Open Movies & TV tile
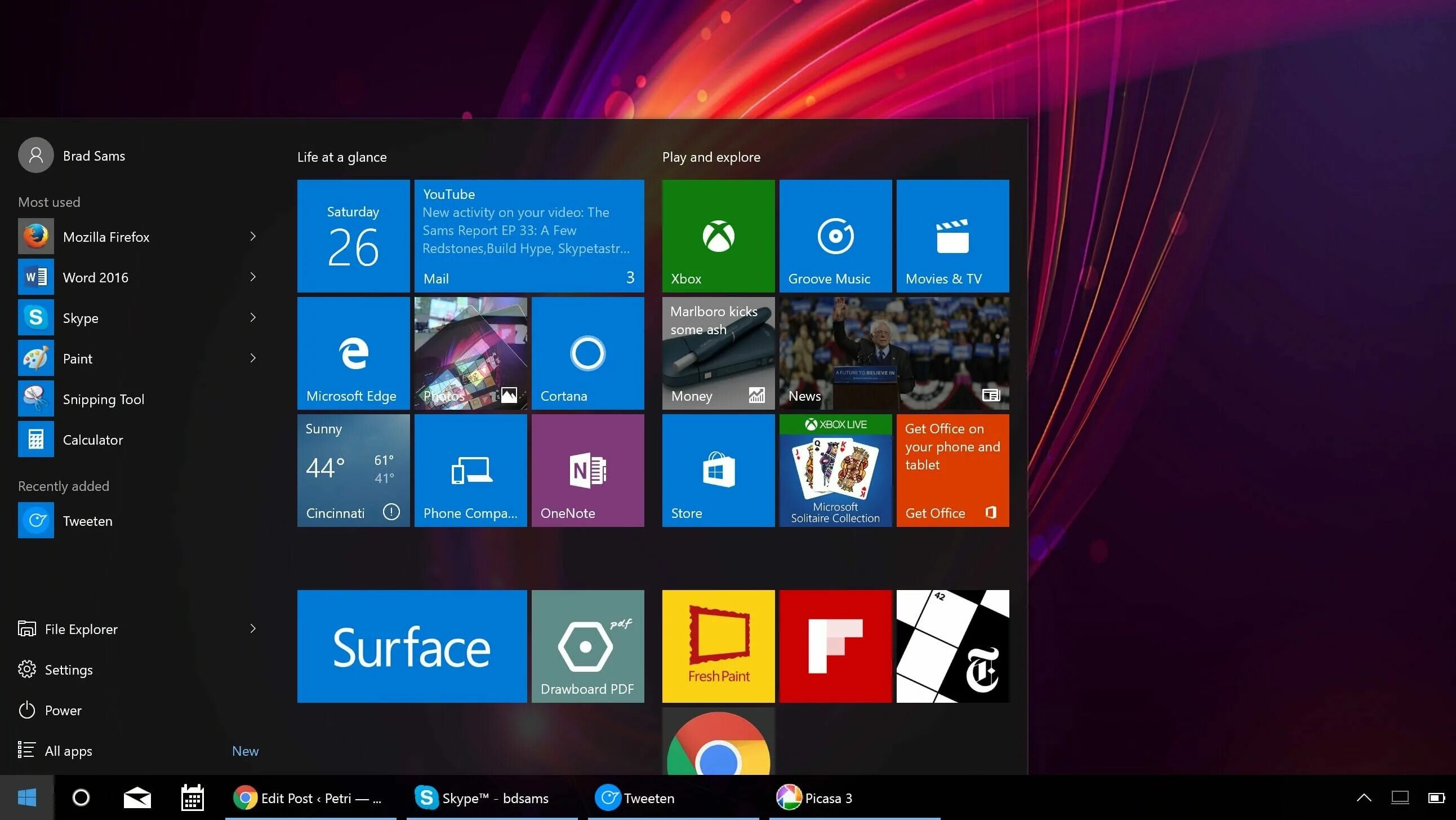 point(952,236)
